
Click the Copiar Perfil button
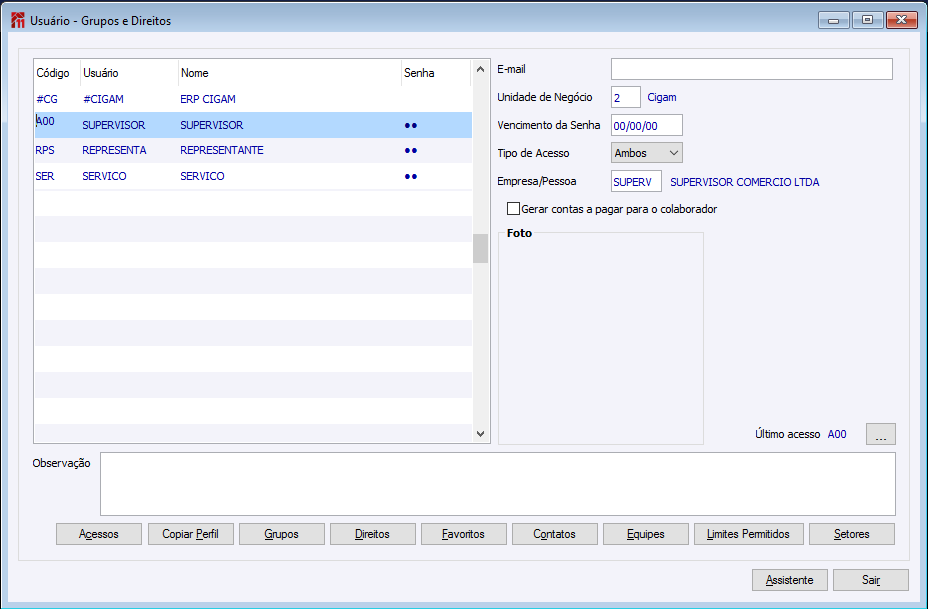pos(190,534)
